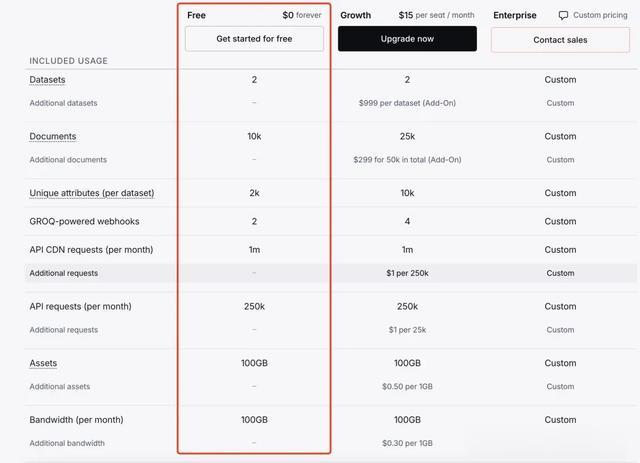The height and width of the screenshot is (463, 640).
Task: Select the Enterprise plan heading
Action: pos(515,15)
